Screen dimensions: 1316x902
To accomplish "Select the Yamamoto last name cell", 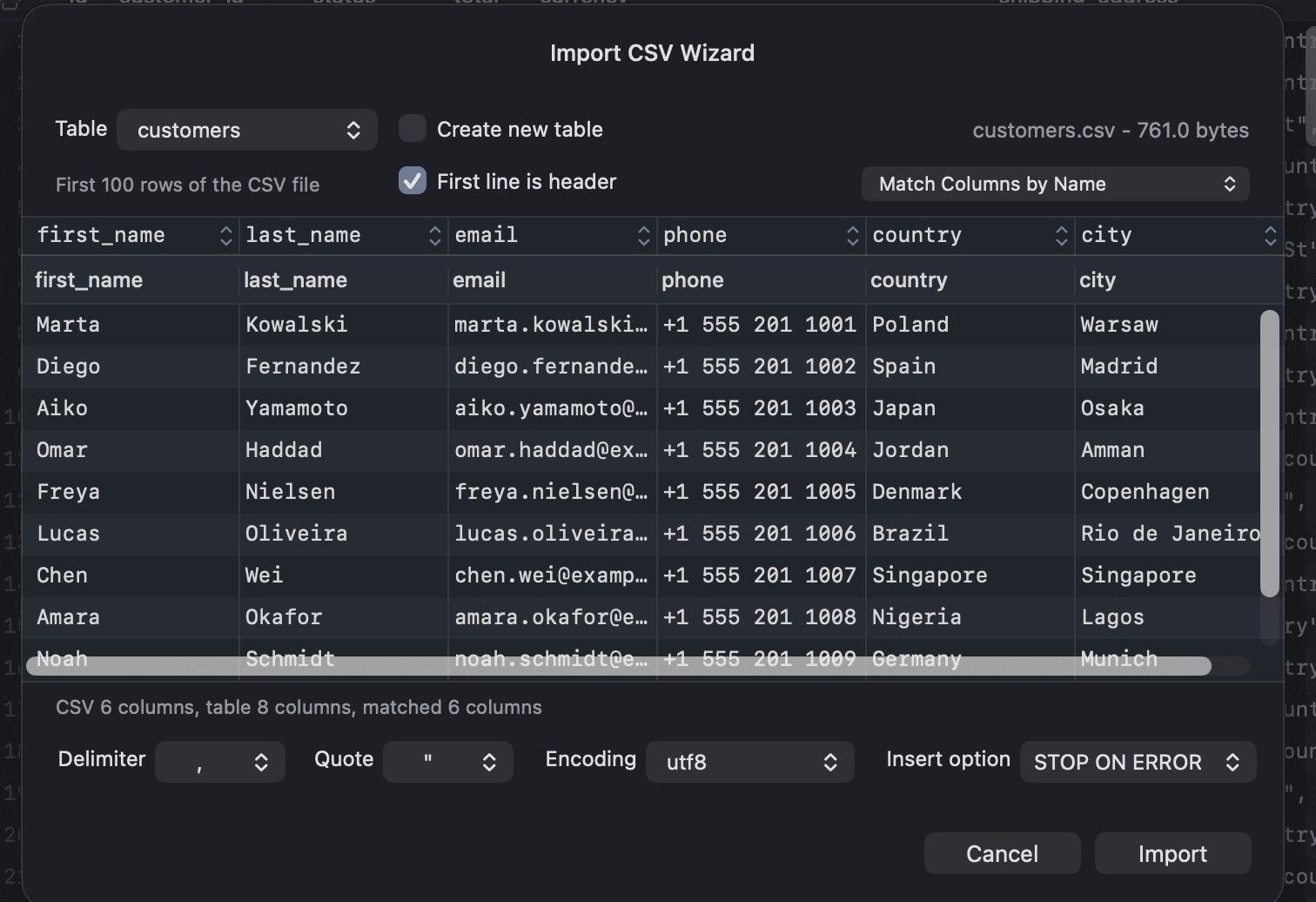I will coord(344,408).
